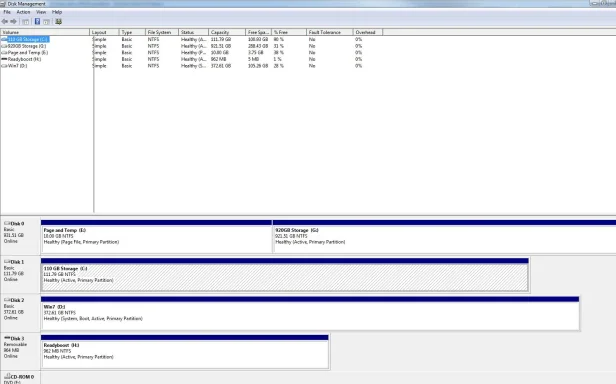Click drive icon of Page and Temp (E:) row
616x384 pixels.
click(x=4, y=53)
